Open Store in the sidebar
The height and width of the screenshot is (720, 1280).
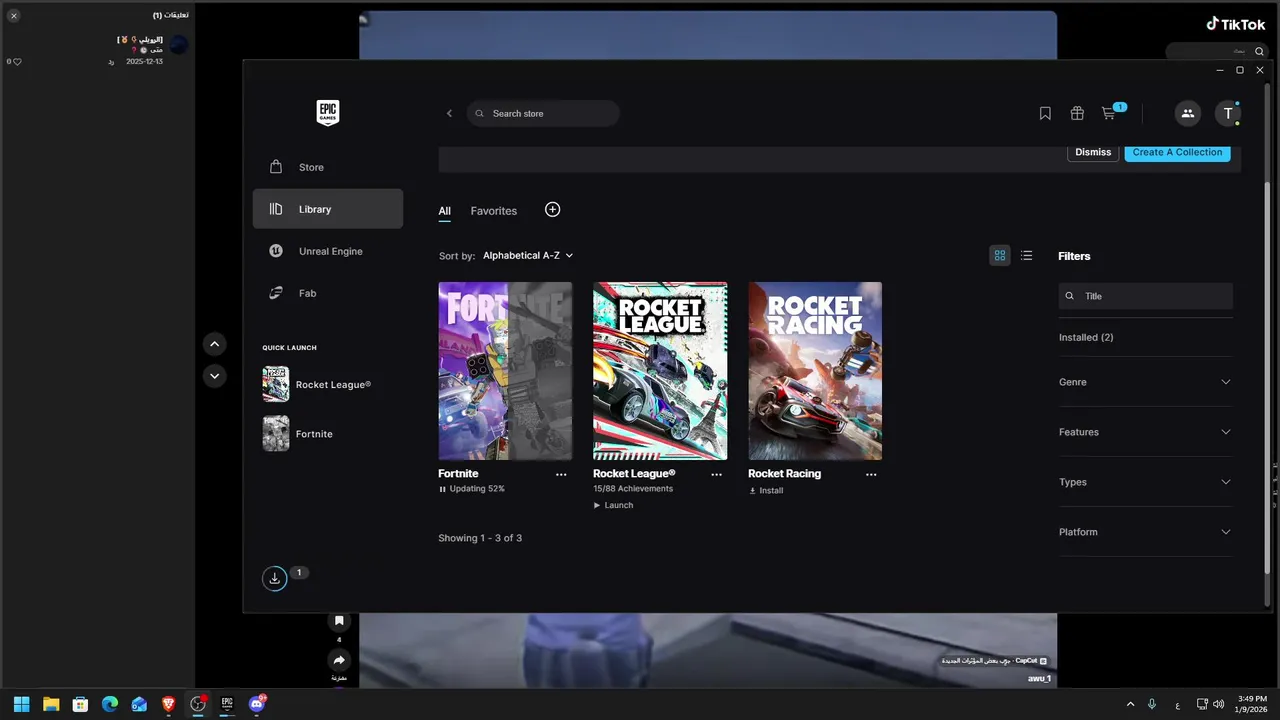pos(328,167)
